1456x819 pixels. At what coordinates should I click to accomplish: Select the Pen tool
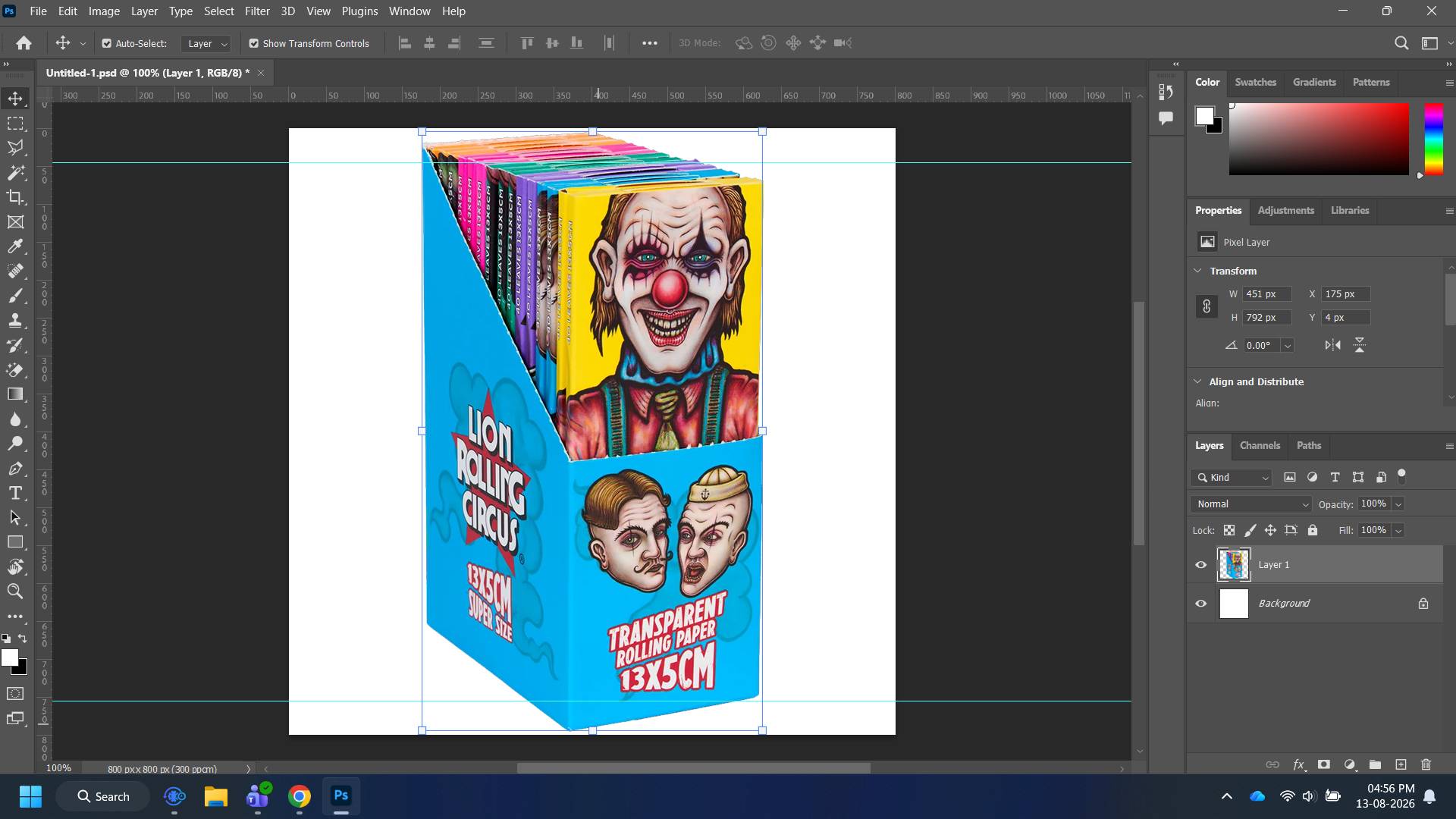[15, 469]
